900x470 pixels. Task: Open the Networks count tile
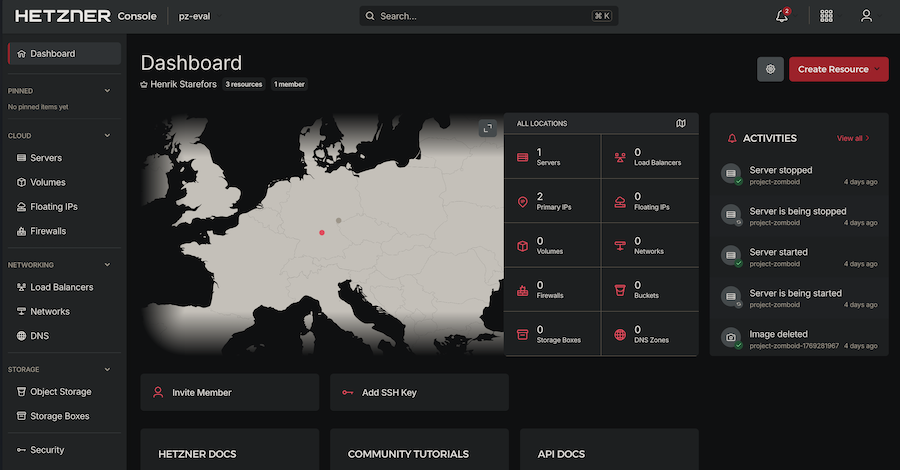click(650, 245)
